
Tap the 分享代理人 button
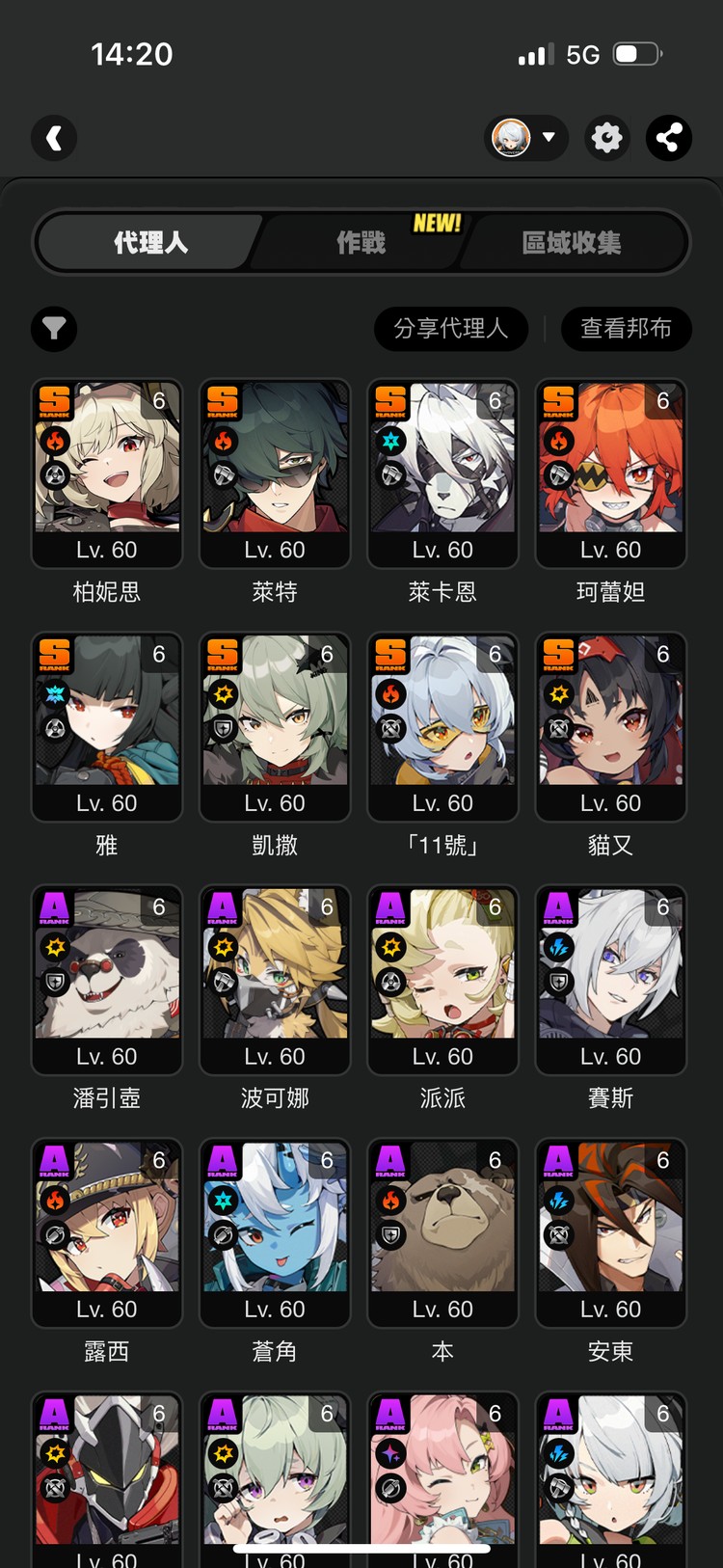[451, 329]
